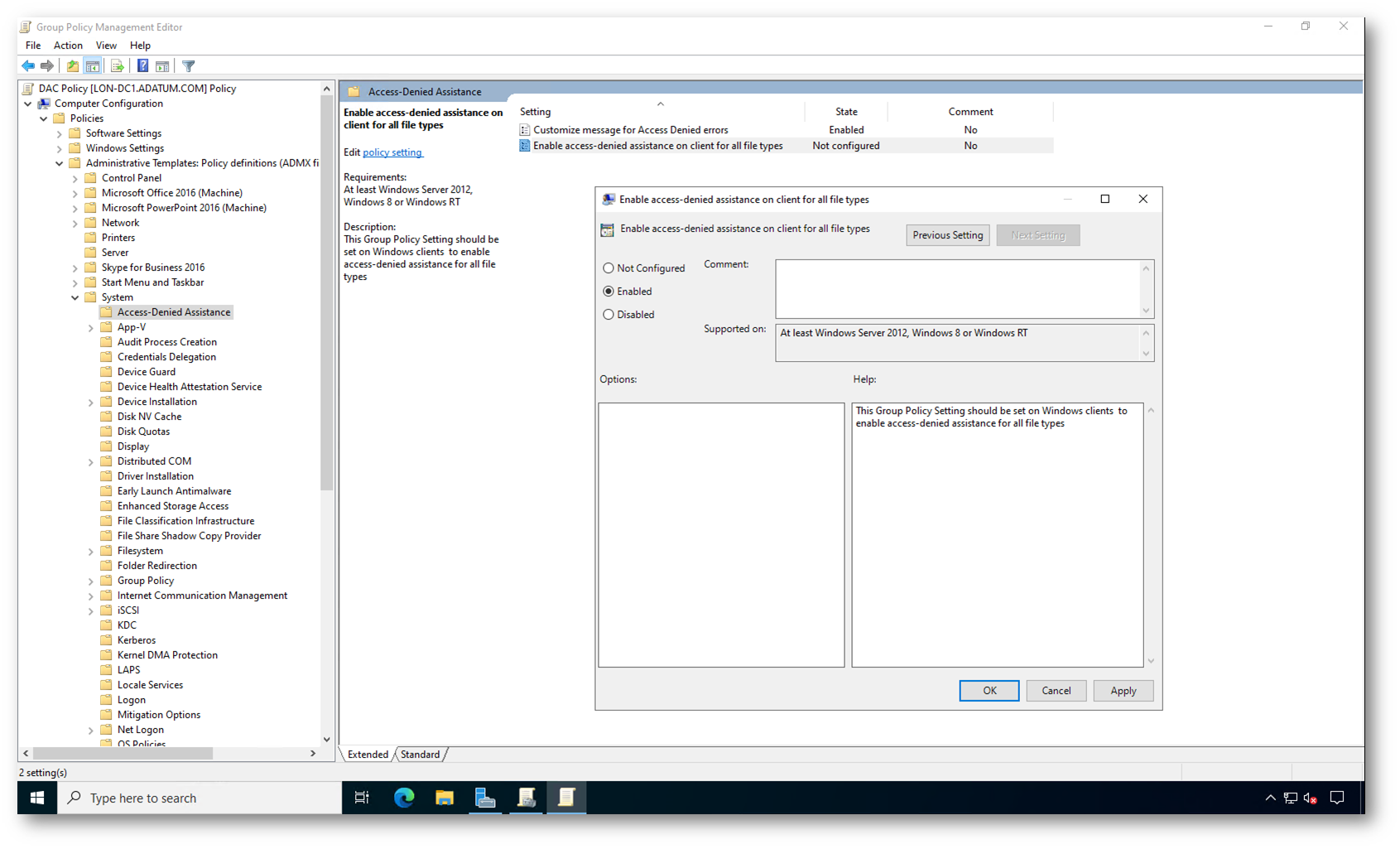
Task: Click the policy setting link
Action: click(392, 152)
